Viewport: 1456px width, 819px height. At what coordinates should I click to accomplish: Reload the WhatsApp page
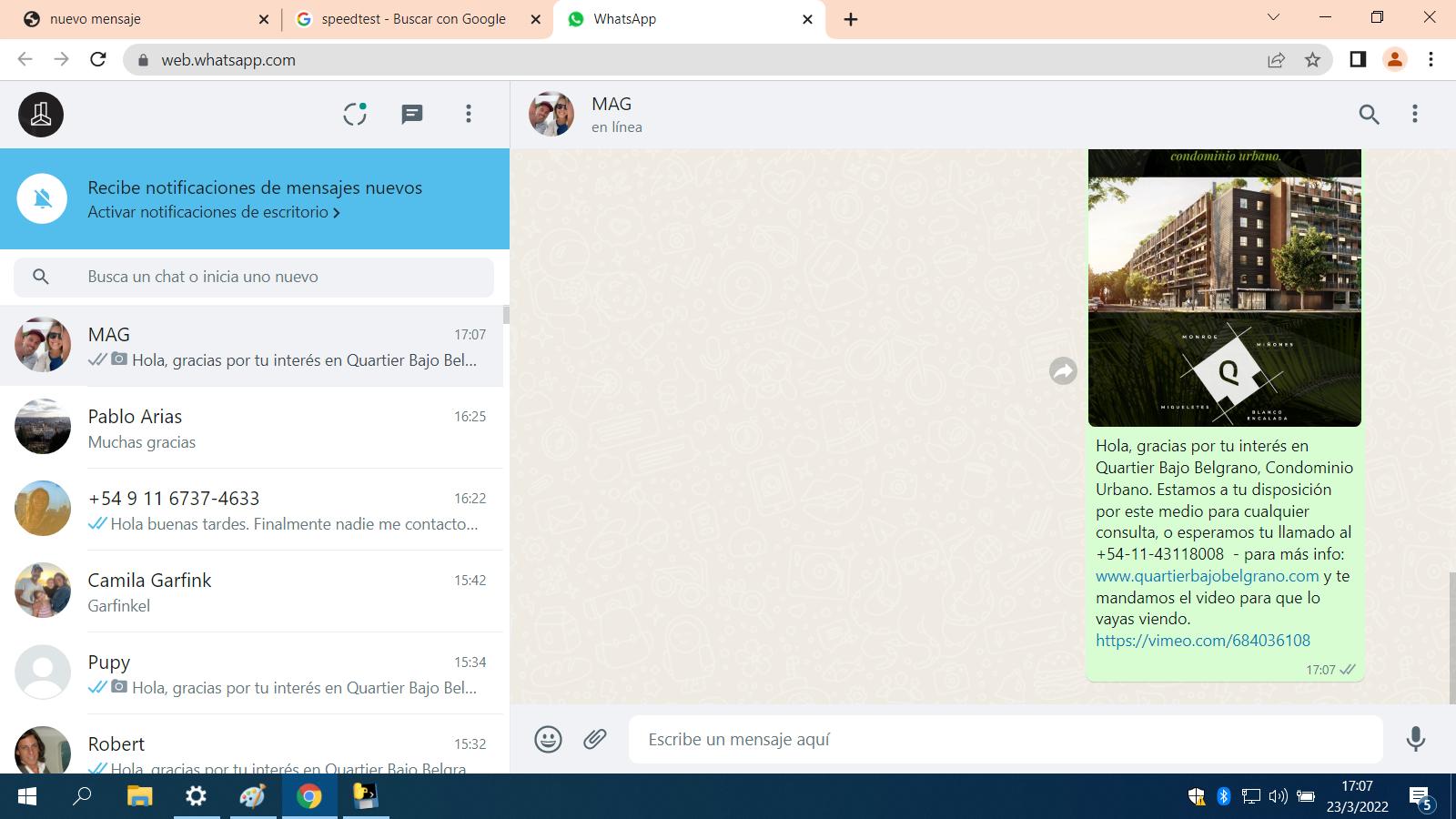(98, 59)
